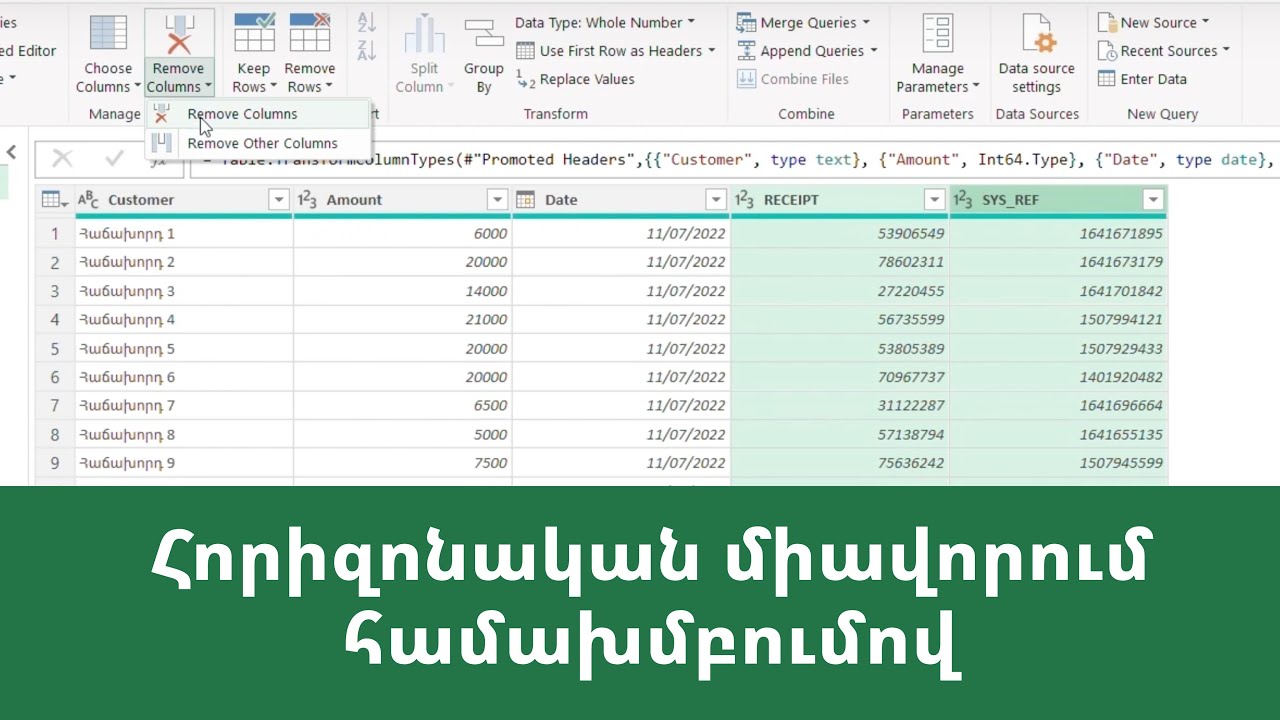Open the Amount column filter dropdown
The height and width of the screenshot is (720, 1280).
(x=497, y=200)
